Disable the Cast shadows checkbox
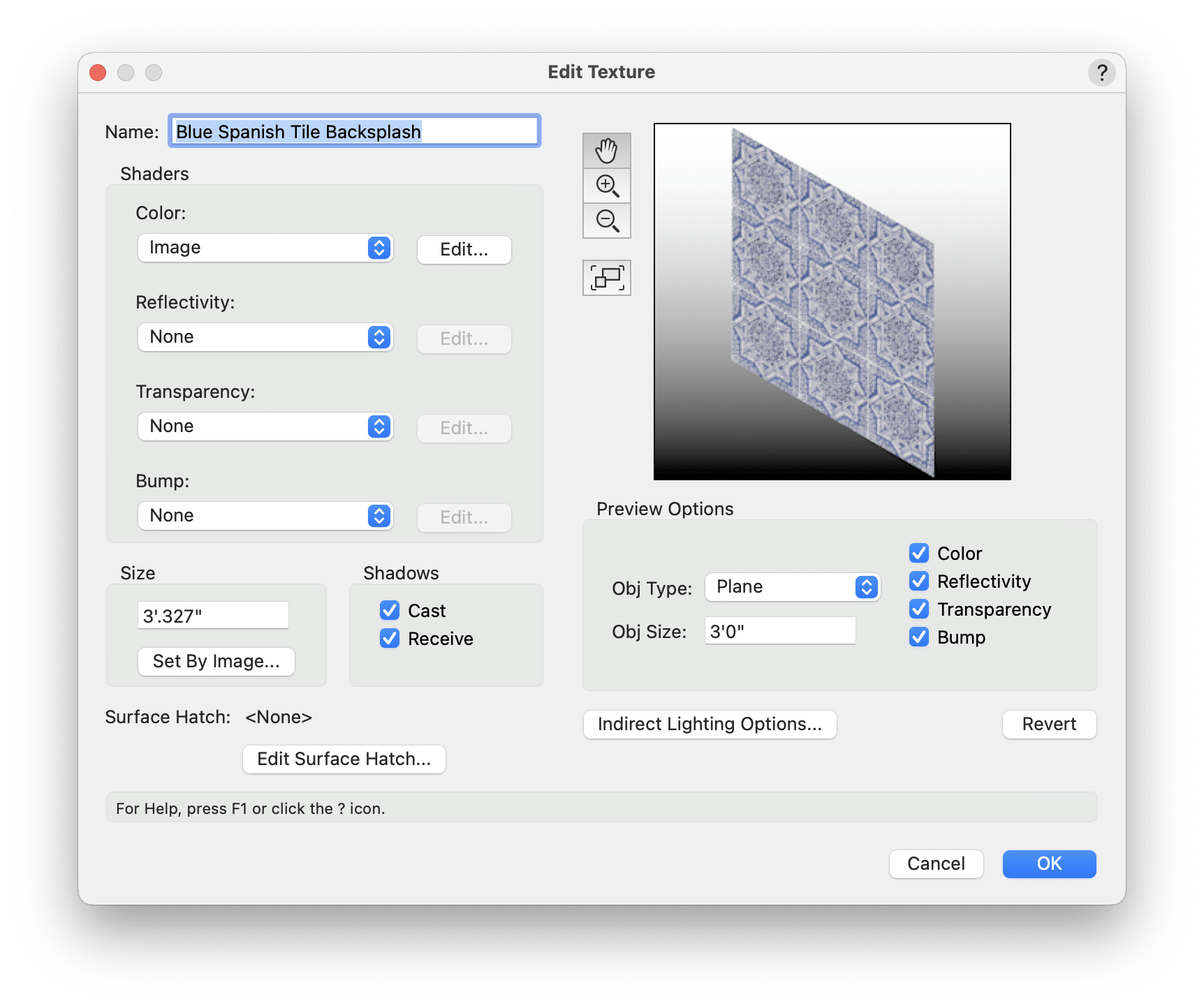This screenshot has height=1008, width=1204. (390, 610)
